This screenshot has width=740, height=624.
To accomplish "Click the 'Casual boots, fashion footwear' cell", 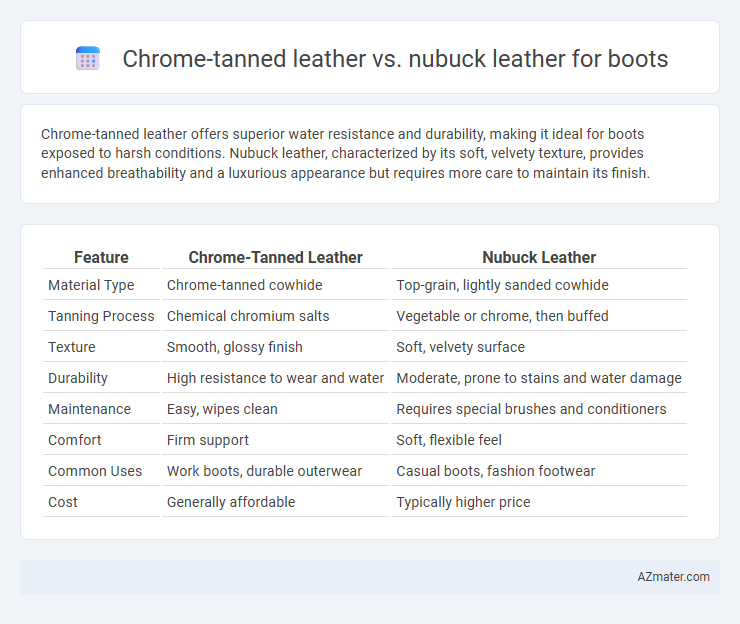I will pyautogui.click(x=496, y=471).
